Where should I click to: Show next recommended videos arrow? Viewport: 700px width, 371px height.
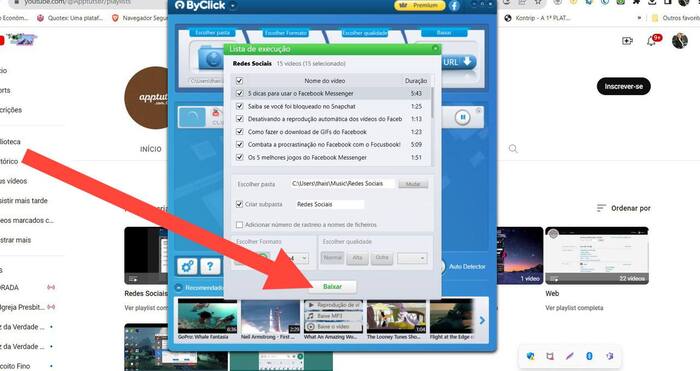pos(482,320)
